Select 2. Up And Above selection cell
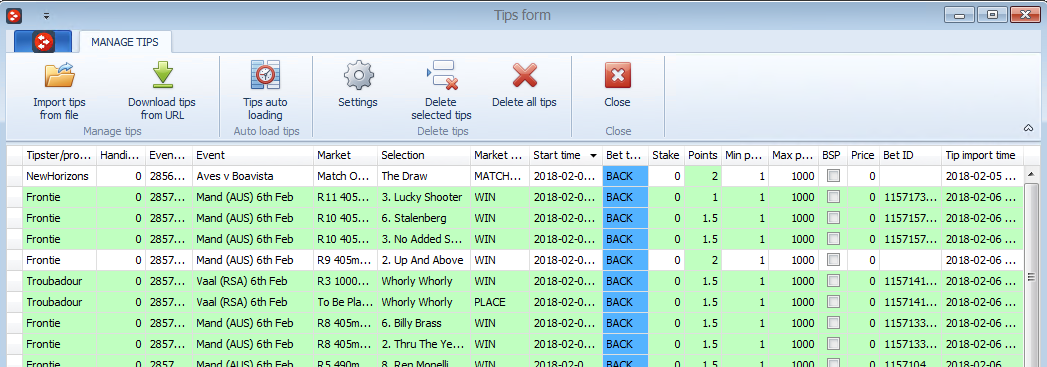Image resolution: width=1047 pixels, height=367 pixels. click(424, 260)
